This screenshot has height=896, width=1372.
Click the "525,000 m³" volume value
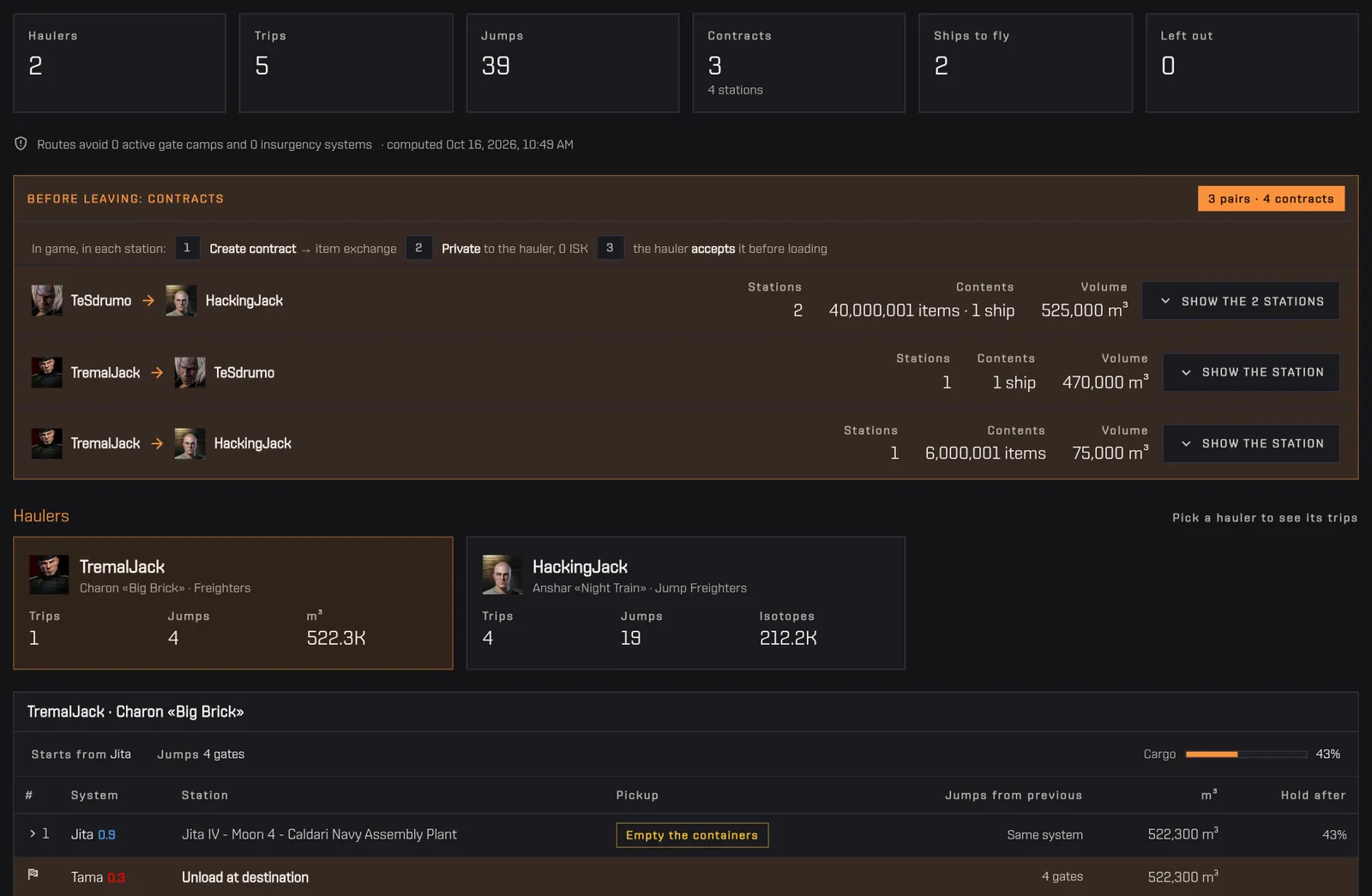pyautogui.click(x=1084, y=310)
